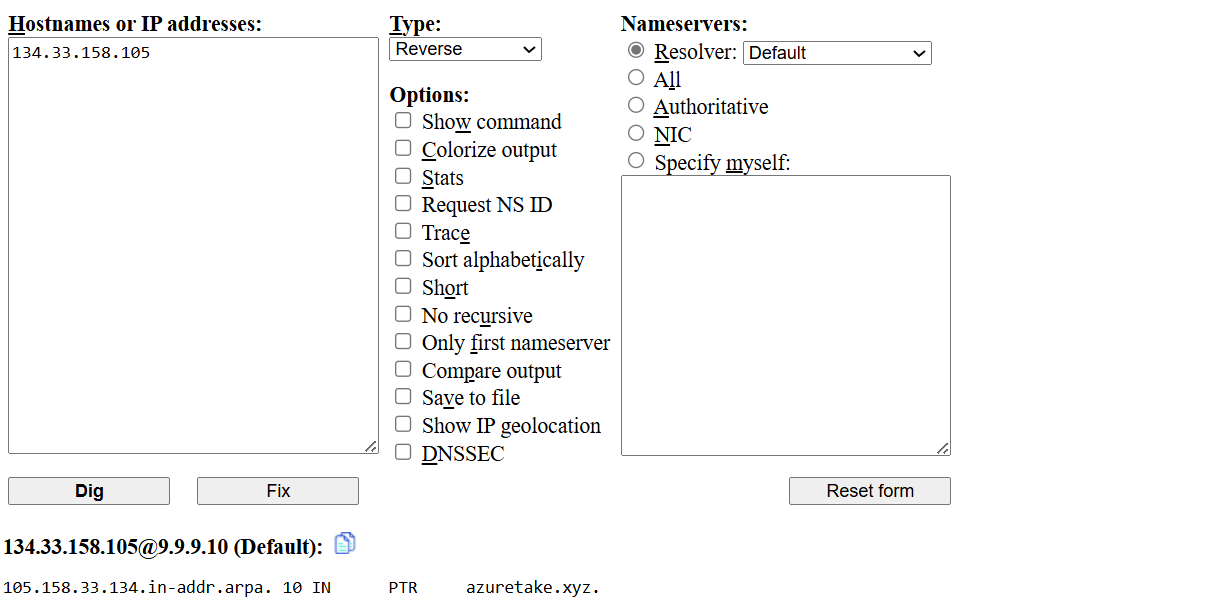The image size is (1207, 597).
Task: Click the Reset form button
Action: click(x=869, y=490)
